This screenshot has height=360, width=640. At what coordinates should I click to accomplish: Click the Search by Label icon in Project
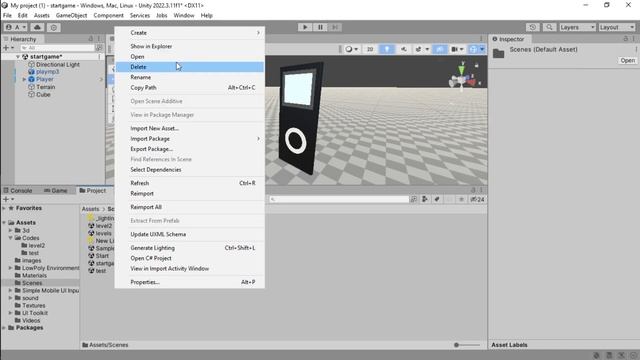coord(437,199)
